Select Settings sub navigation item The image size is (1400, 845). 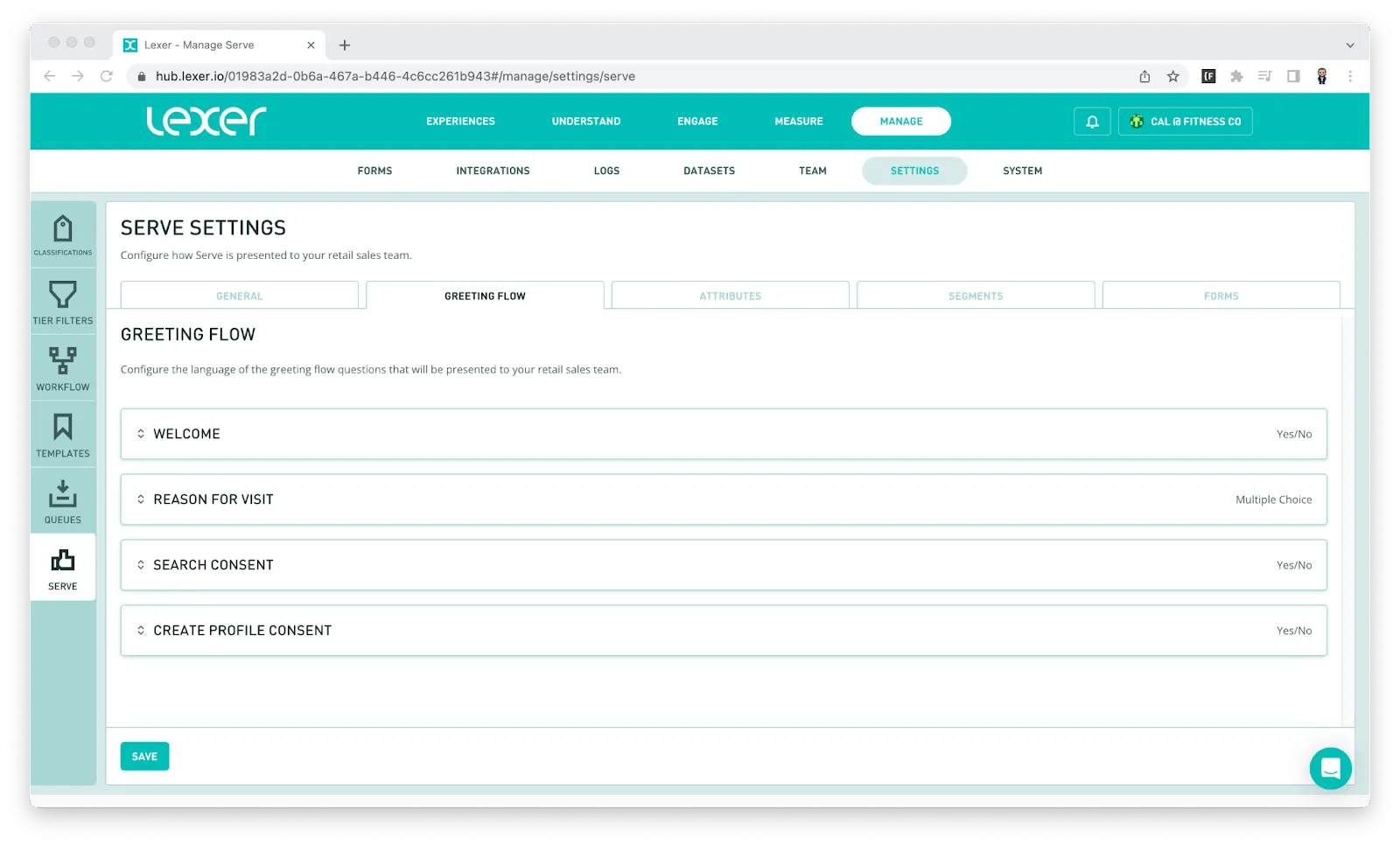(914, 171)
